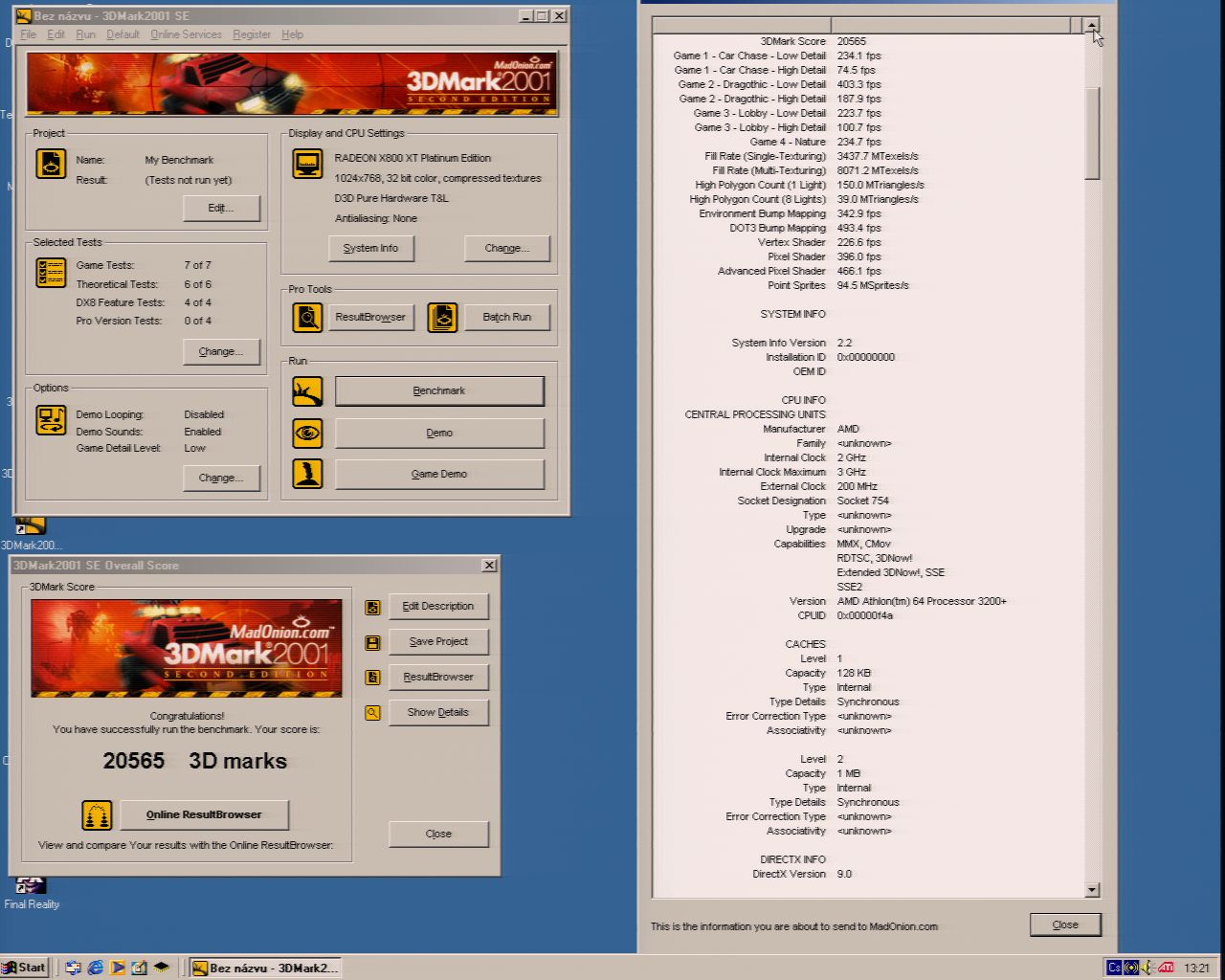Click the Show Details magnifier icon
The image size is (1225, 980).
(x=372, y=713)
